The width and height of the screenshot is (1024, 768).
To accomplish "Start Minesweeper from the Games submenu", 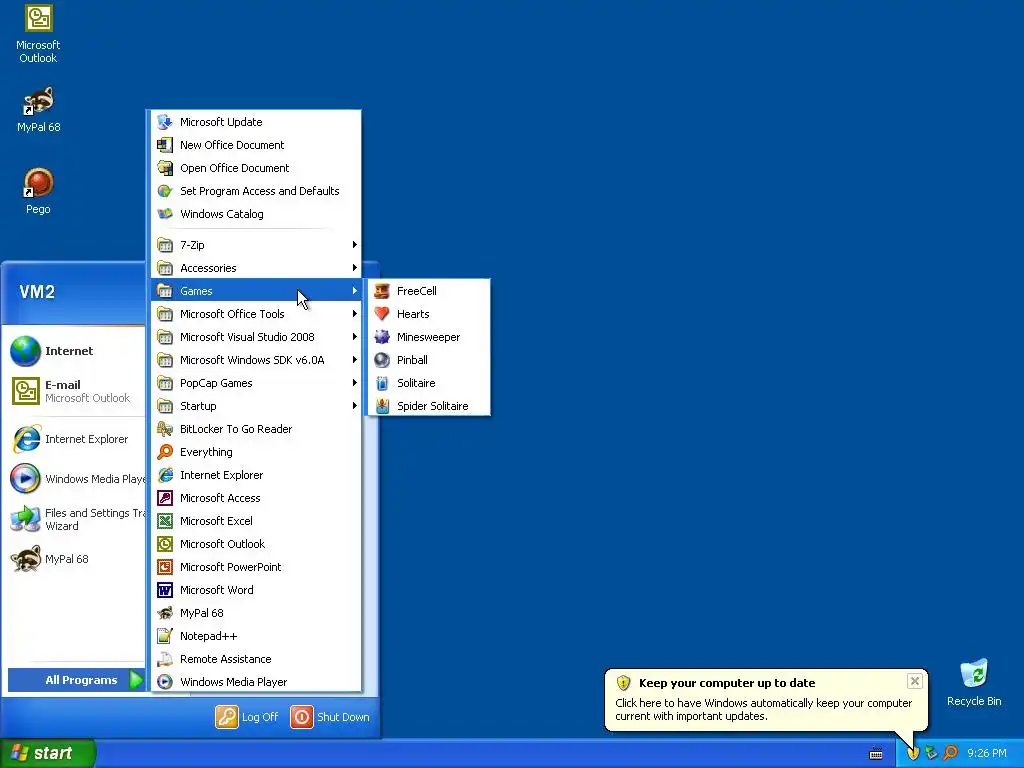I will click(x=429, y=337).
